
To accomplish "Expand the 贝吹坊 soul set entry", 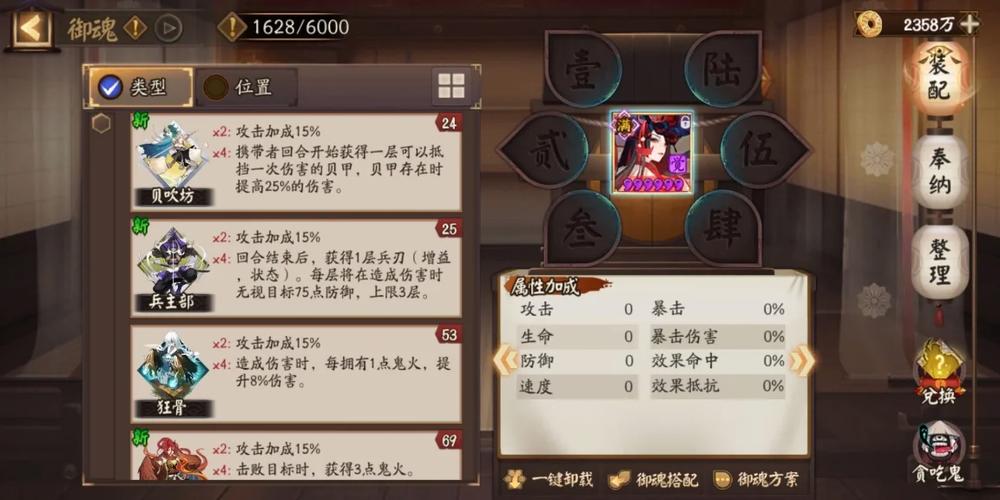I will point(297,162).
